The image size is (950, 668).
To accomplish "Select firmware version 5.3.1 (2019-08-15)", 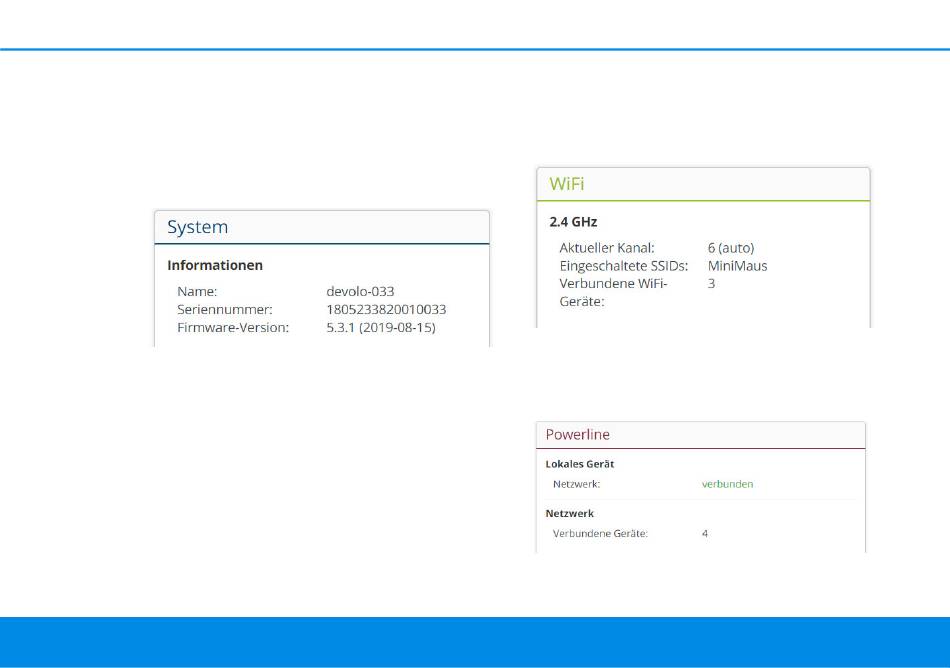I will coord(380,328).
